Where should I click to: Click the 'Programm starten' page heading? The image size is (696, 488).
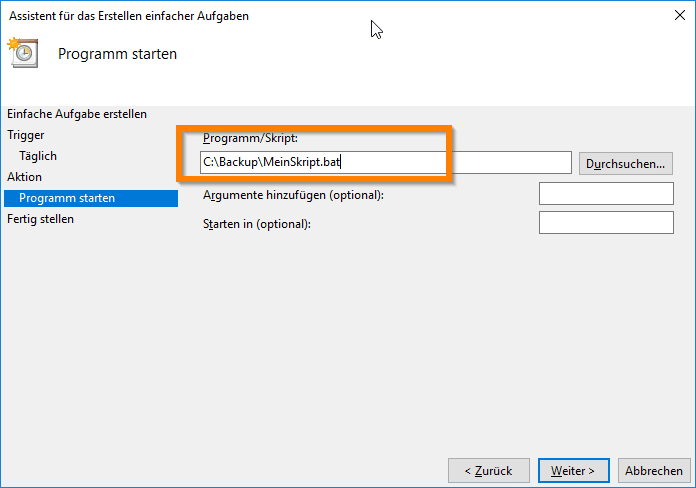117,54
